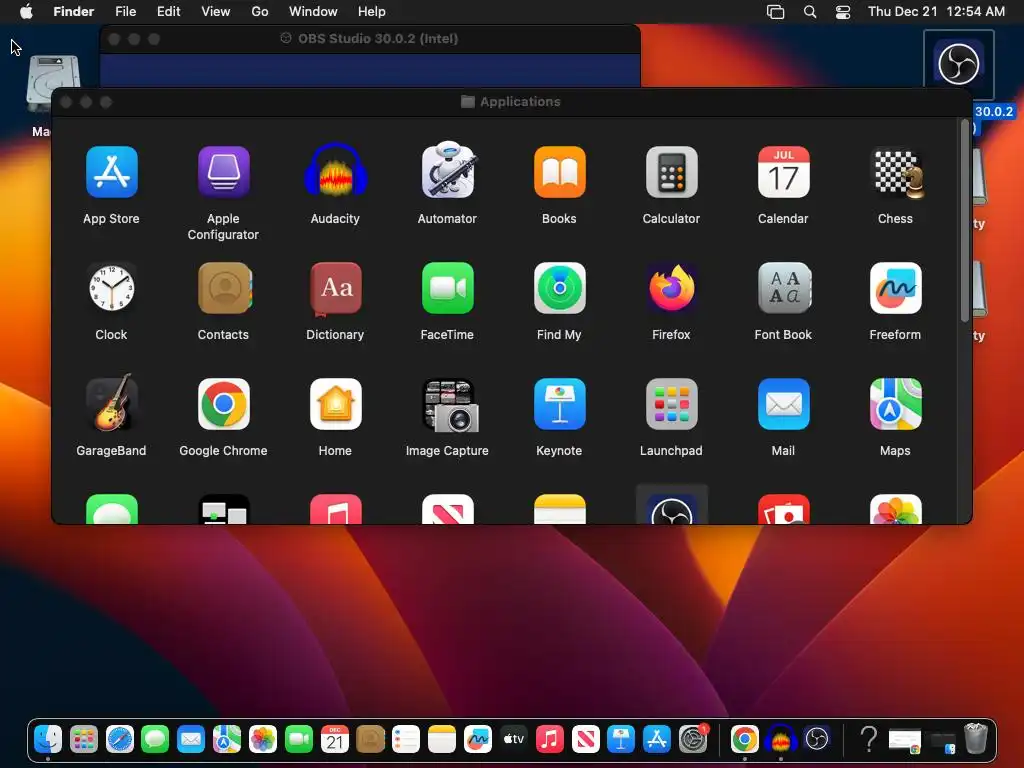The width and height of the screenshot is (1024, 768).
Task: Click the question mark icon in Dock
Action: (x=869, y=739)
